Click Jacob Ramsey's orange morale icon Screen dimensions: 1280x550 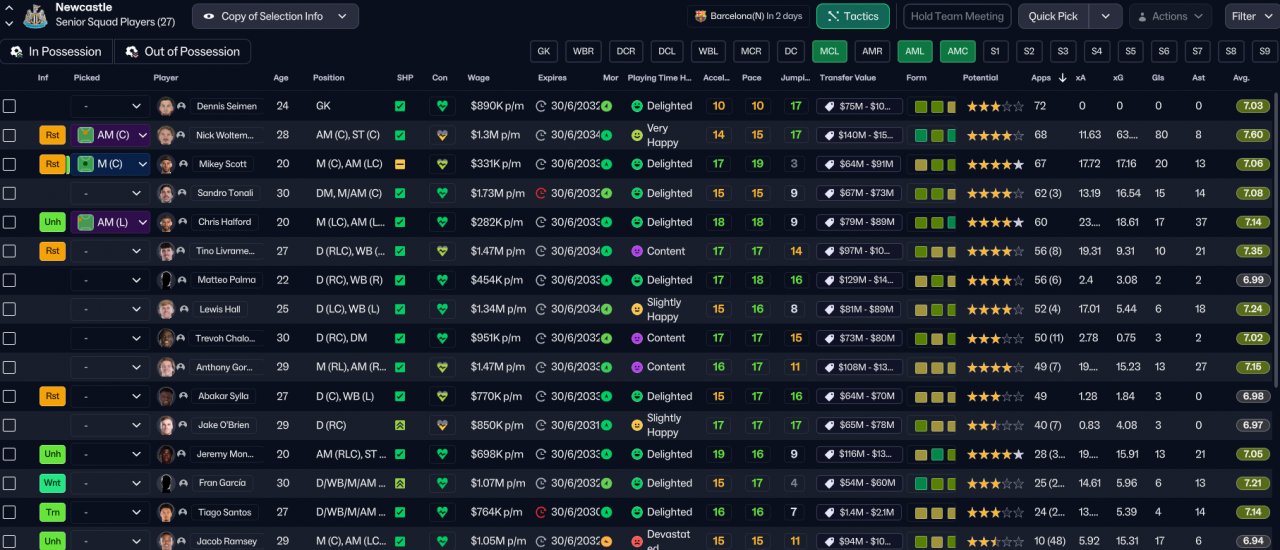pyautogui.click(x=606, y=541)
